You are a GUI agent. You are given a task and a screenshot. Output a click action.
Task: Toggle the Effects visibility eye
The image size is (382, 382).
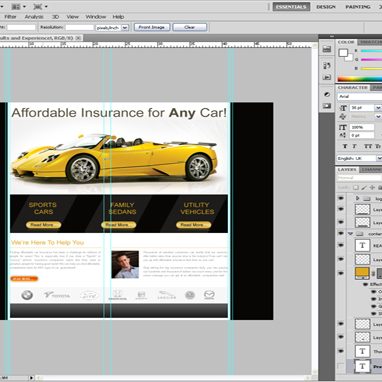pos(366,284)
